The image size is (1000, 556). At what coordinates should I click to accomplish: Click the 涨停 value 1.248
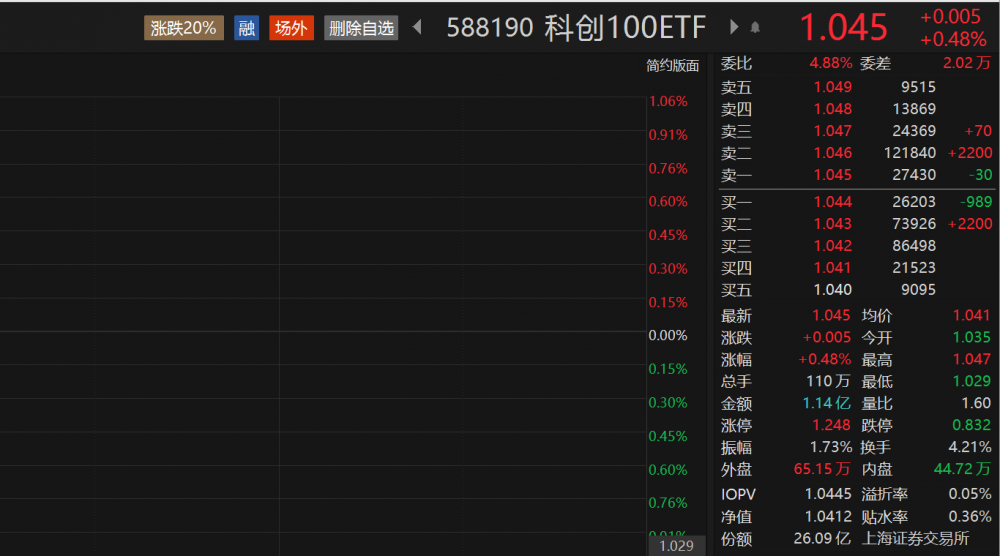[x=831, y=425]
